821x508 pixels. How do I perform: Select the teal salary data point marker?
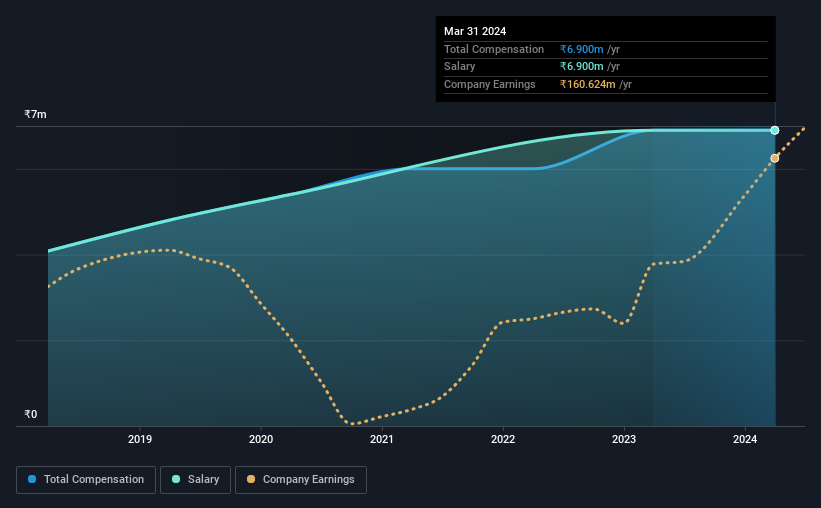tap(774, 130)
